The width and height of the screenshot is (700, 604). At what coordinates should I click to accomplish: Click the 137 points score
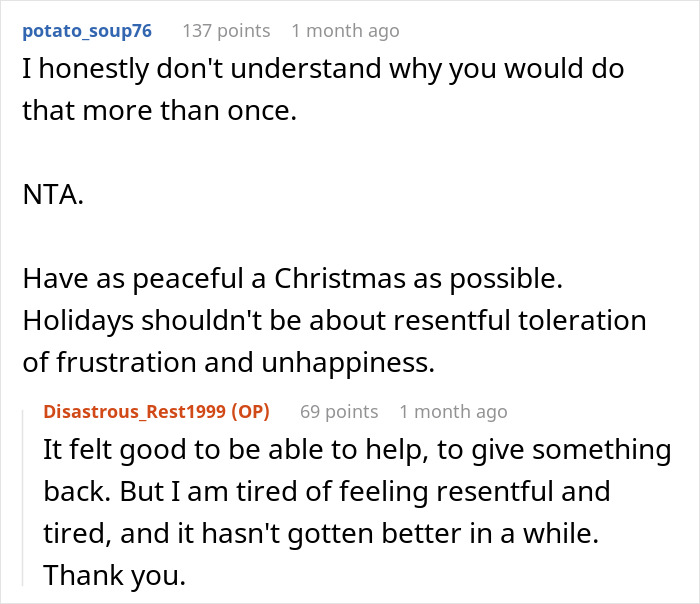[x=226, y=31]
